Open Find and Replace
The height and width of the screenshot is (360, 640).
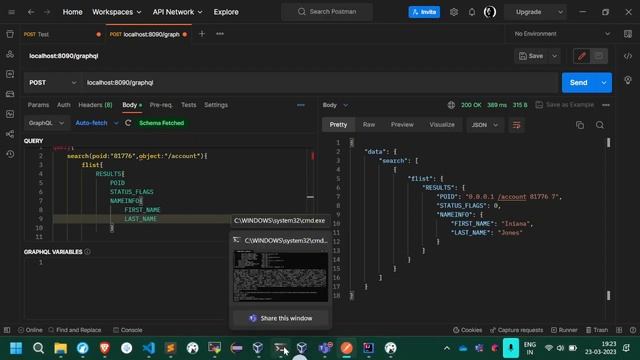[75, 330]
